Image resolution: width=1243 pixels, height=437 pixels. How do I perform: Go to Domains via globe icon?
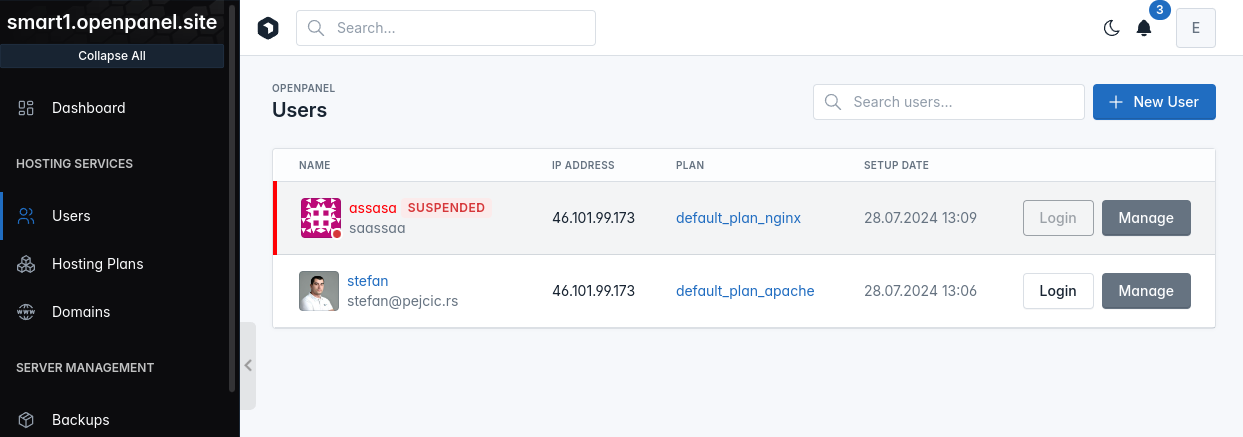27,312
